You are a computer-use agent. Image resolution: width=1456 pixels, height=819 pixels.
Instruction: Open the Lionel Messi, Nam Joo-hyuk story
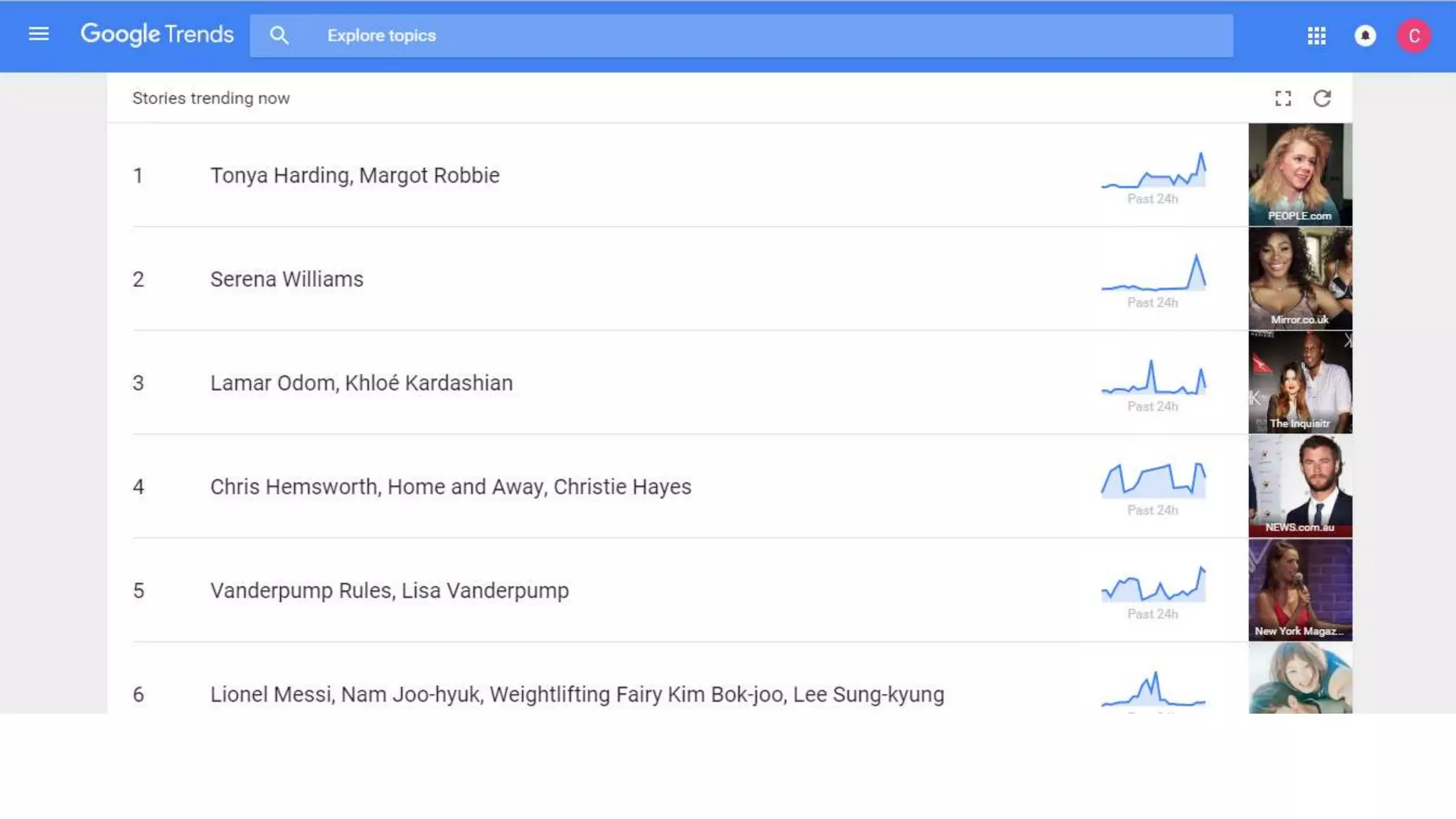point(577,694)
